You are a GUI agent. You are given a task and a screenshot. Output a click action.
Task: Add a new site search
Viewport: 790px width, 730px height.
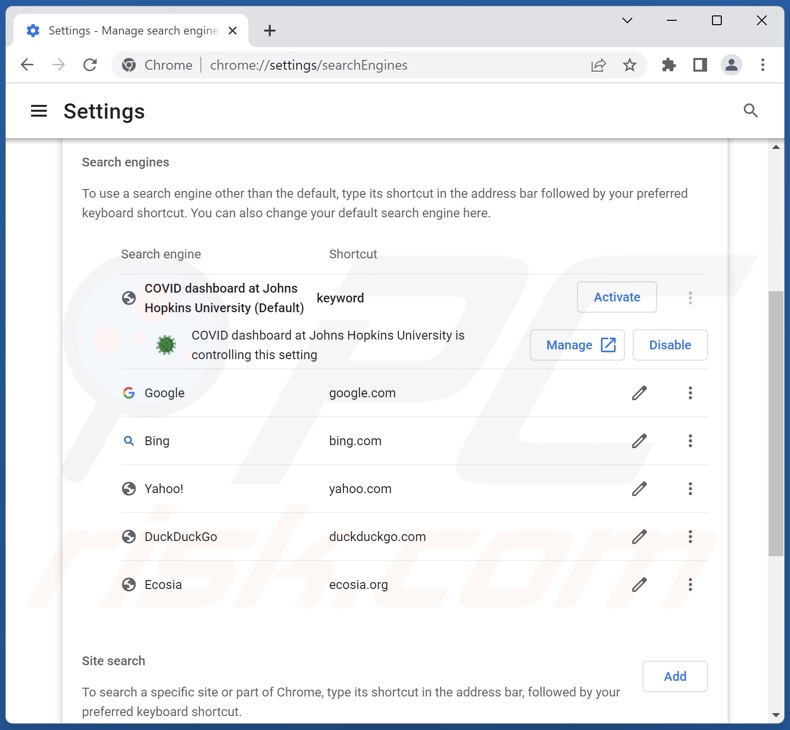[675, 676]
